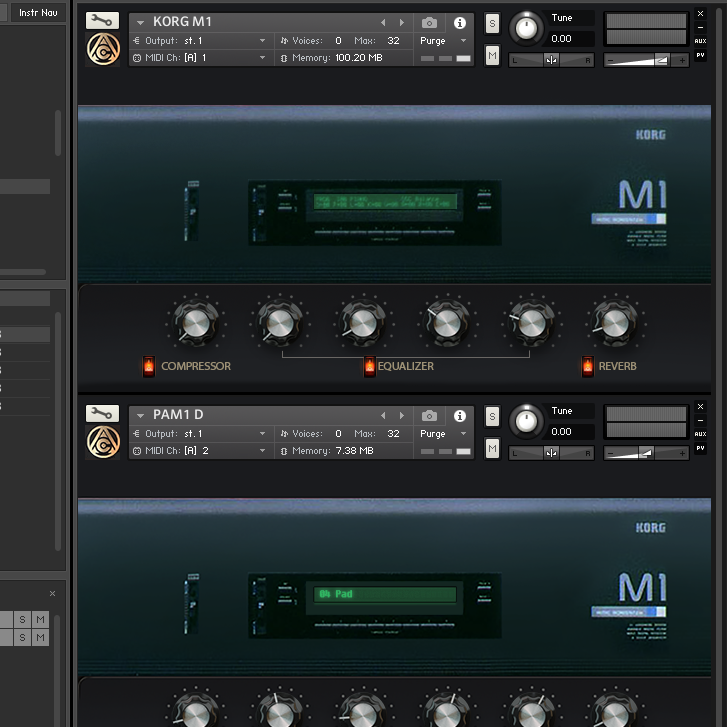
Task: Minimize the KORG M1 instrument view
Action: pos(701,27)
